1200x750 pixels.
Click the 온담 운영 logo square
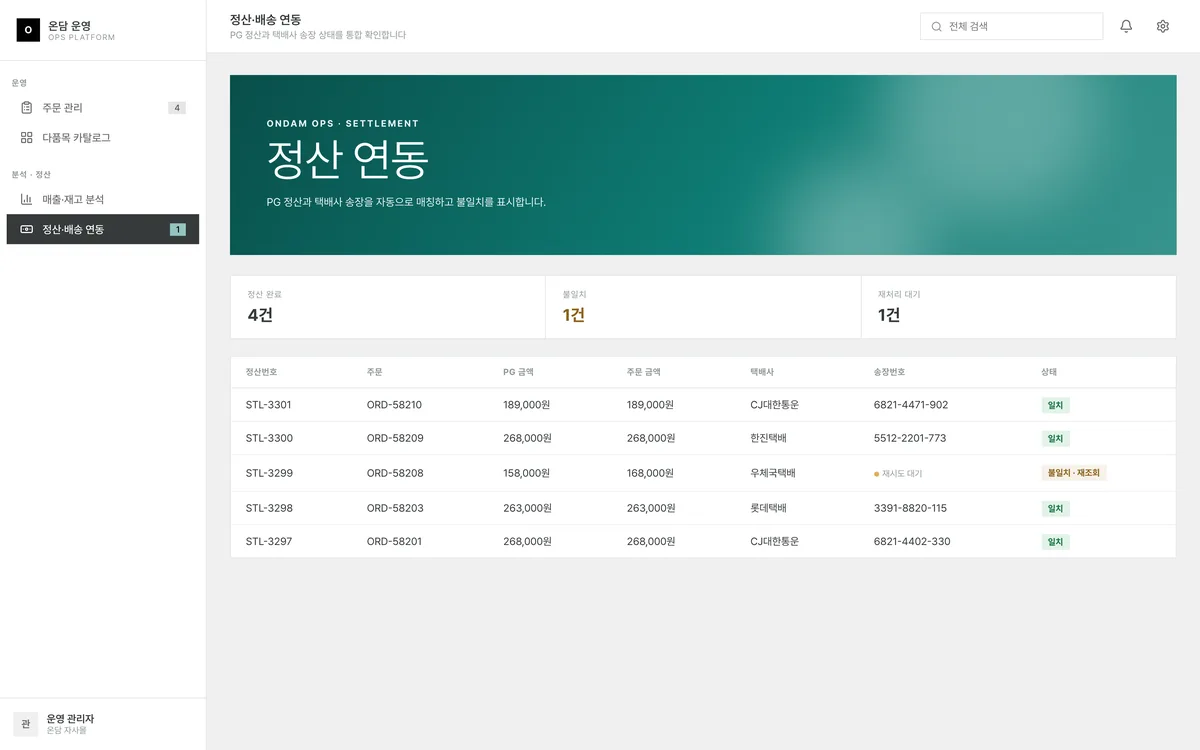[x=28, y=30]
